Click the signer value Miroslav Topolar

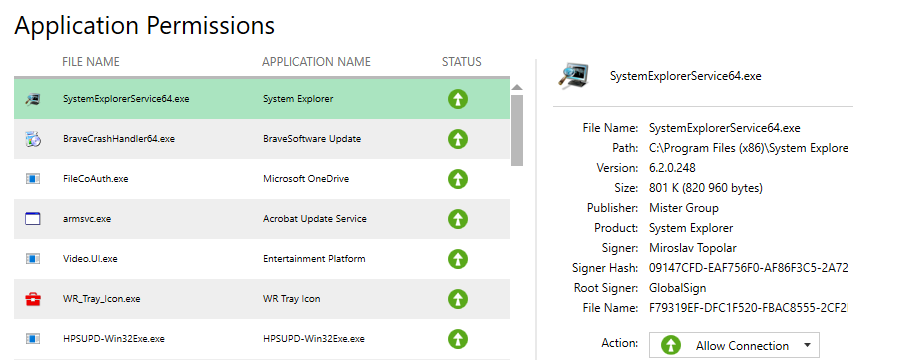coord(693,248)
